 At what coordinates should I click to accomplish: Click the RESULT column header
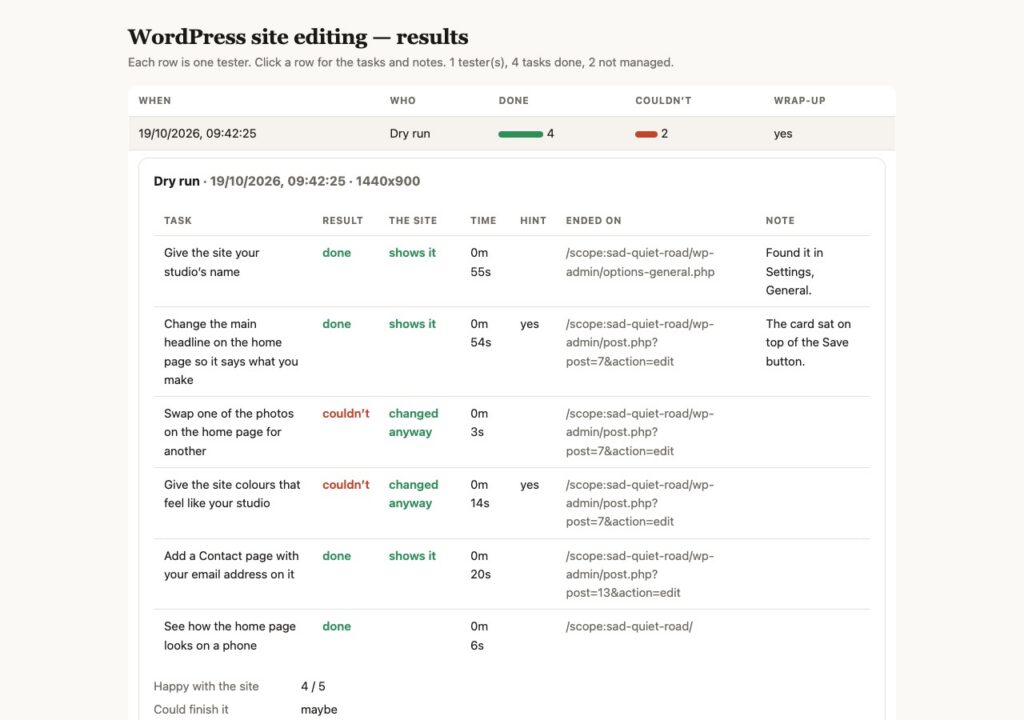pos(342,221)
